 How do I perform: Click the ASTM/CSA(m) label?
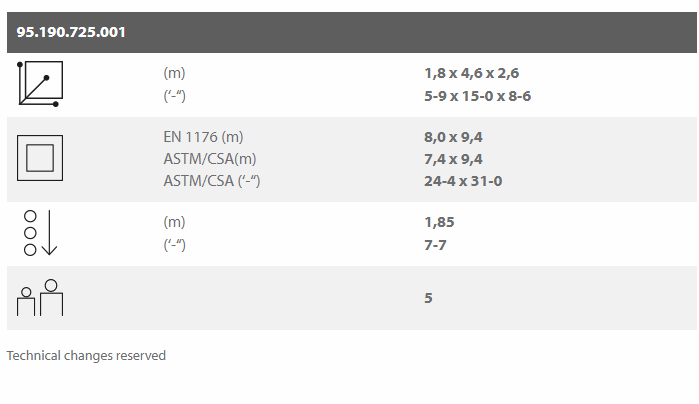[210, 159]
